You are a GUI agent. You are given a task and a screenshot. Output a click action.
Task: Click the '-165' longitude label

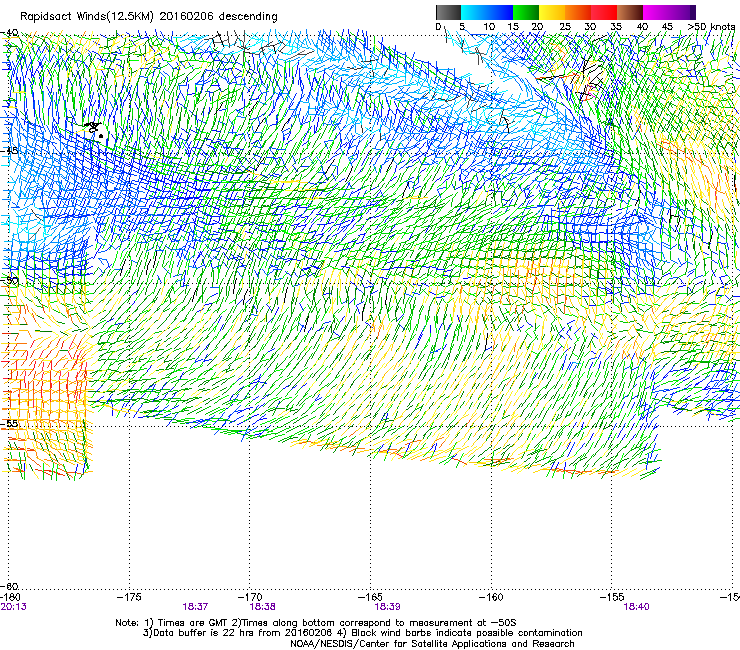click(x=370, y=597)
